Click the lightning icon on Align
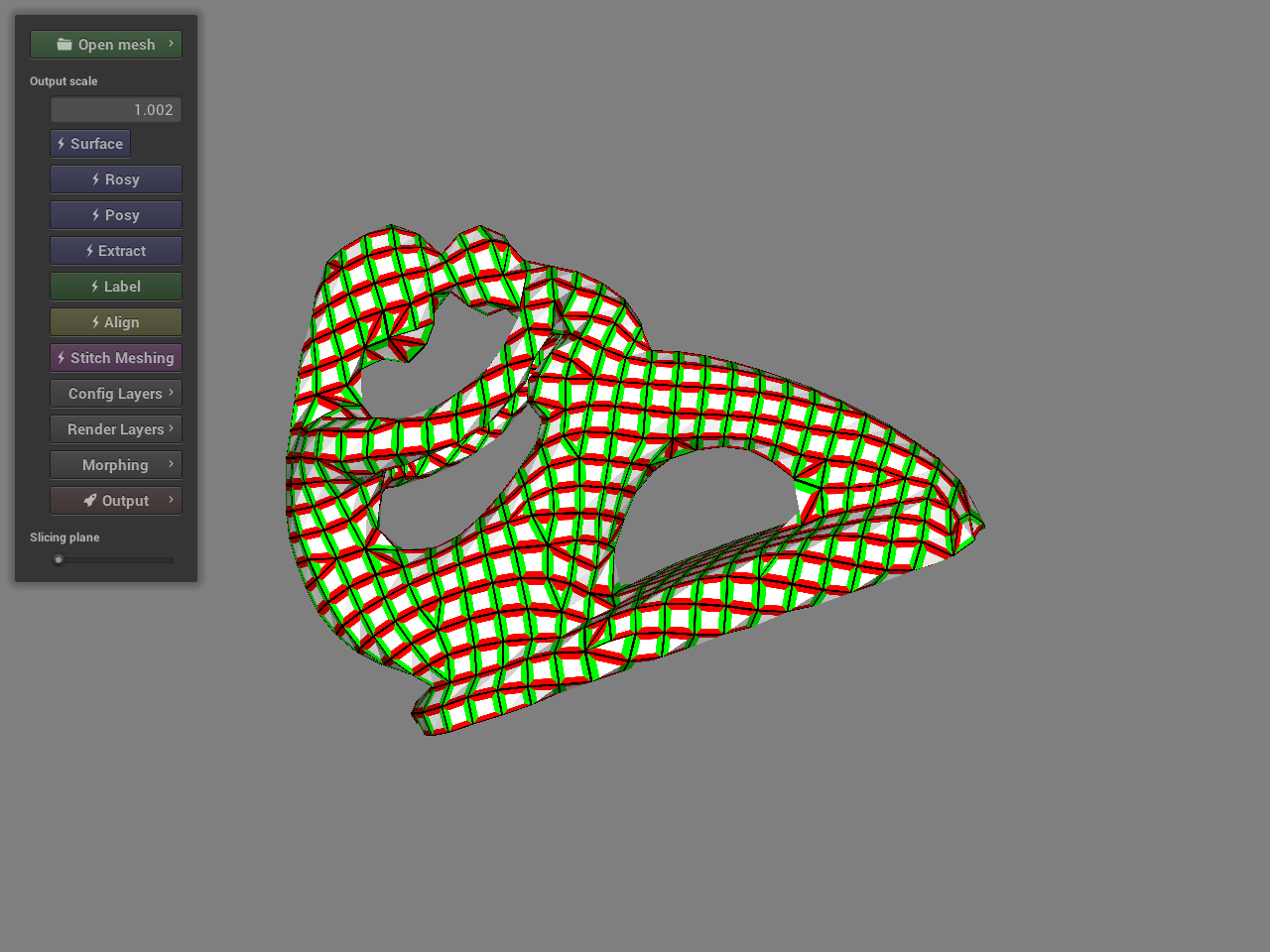Image resolution: width=1270 pixels, height=952 pixels. (95, 322)
